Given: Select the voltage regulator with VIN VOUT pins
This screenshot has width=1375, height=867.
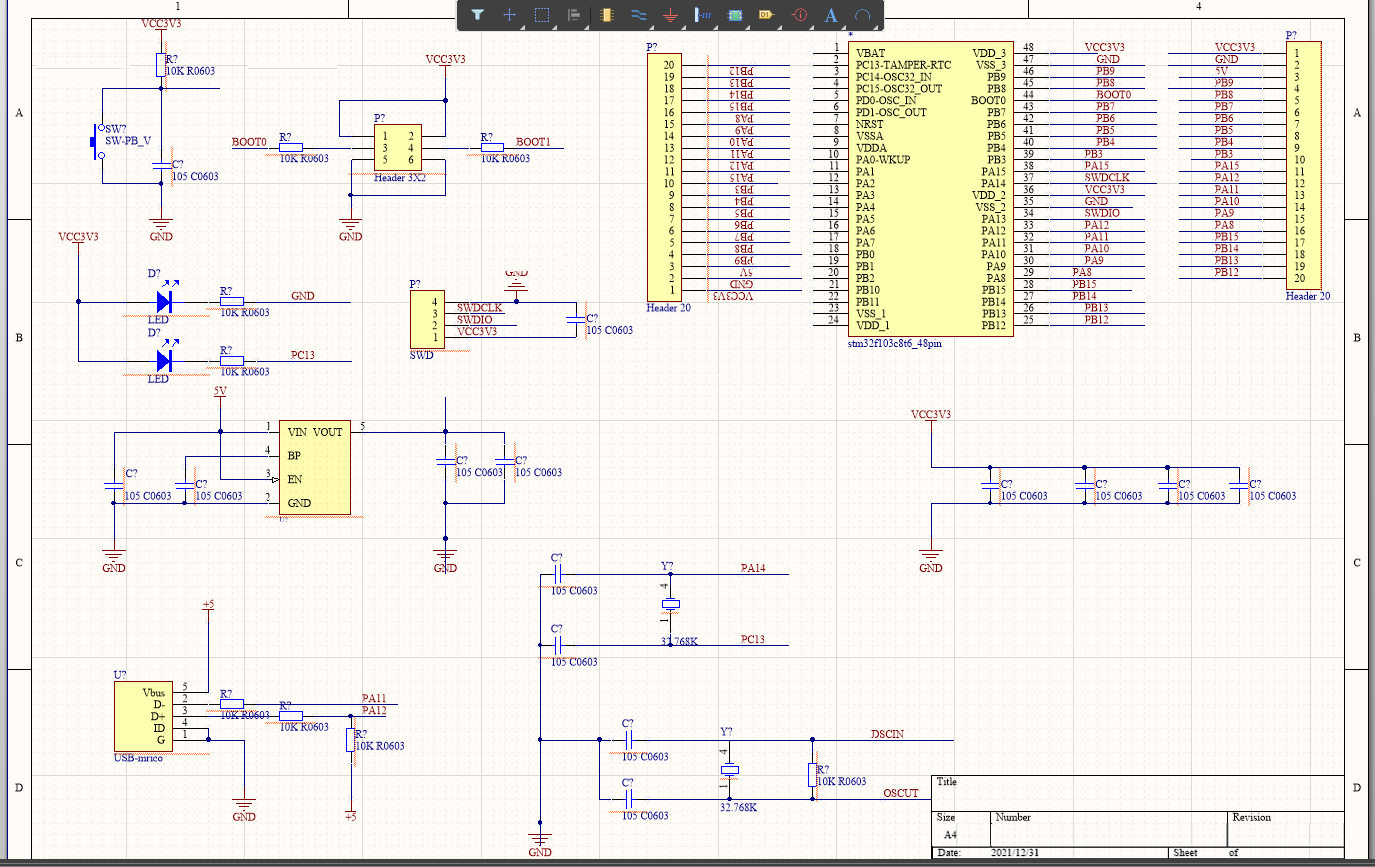Looking at the screenshot, I should (x=314, y=467).
